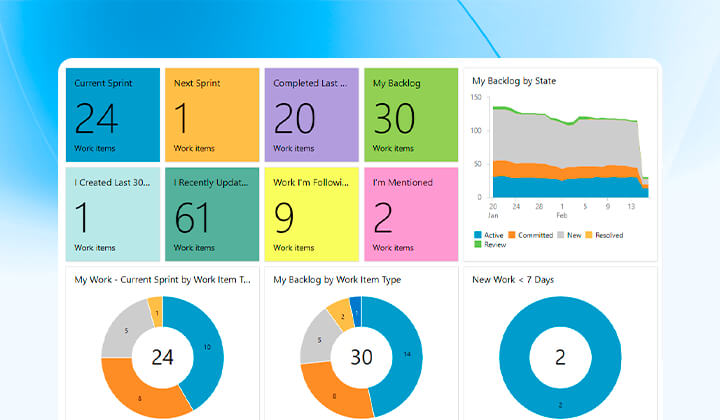The image size is (720, 420).
Task: Open My Backlog by Work Item Type title
Action: tap(337, 280)
